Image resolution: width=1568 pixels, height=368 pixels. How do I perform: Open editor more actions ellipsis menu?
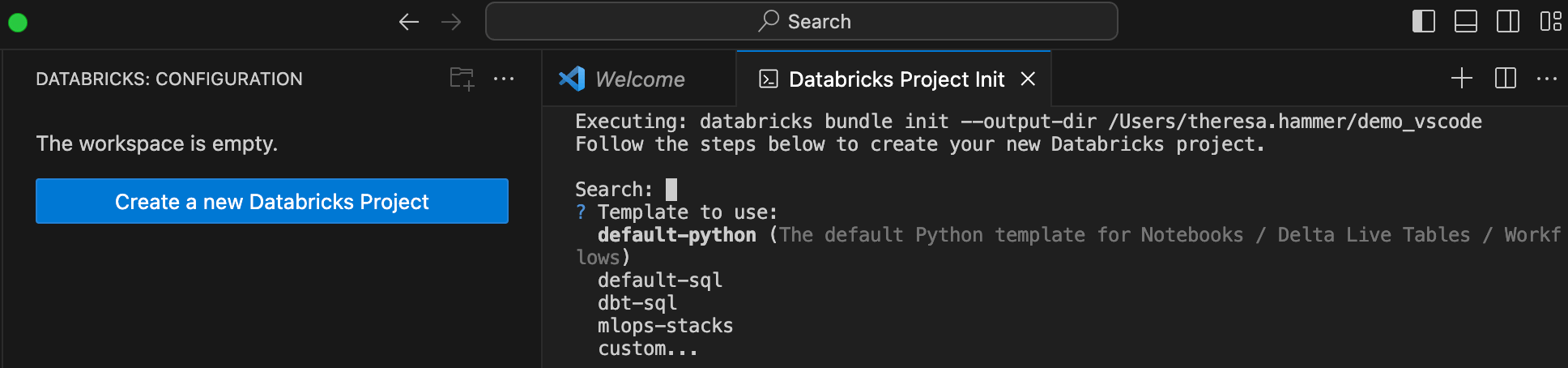[1547, 79]
